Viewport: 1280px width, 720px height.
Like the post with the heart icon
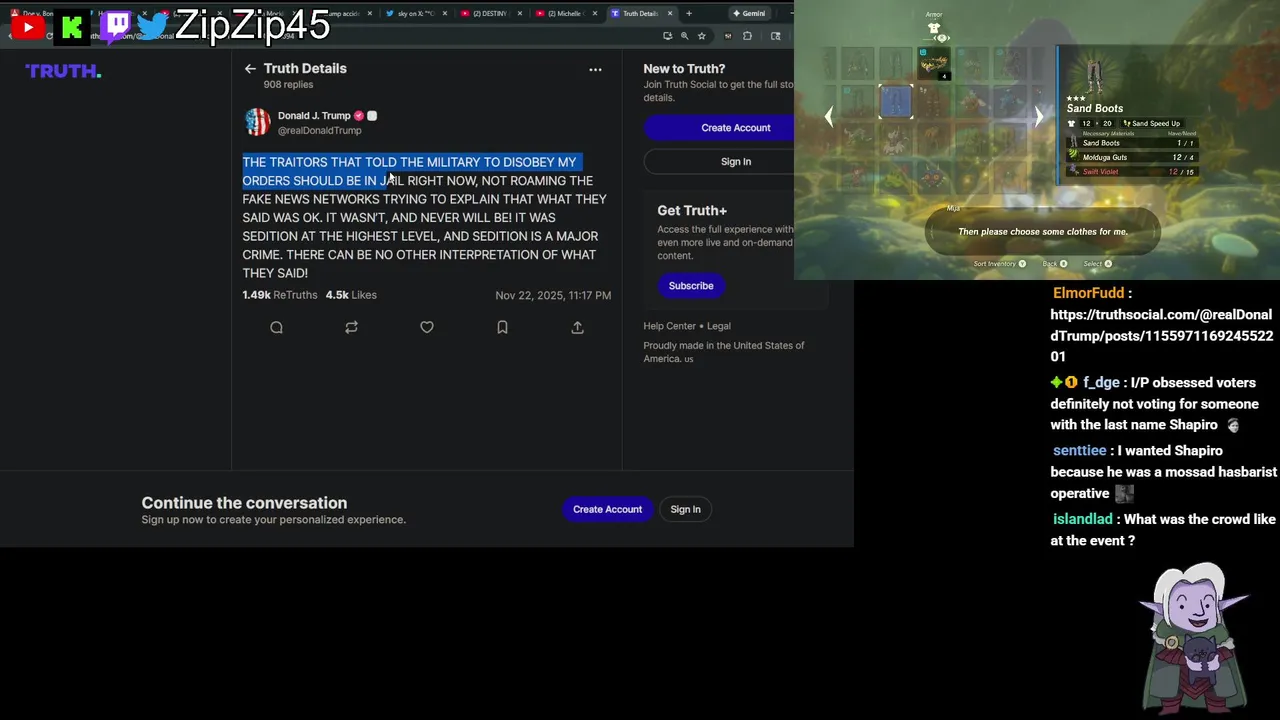pyautogui.click(x=427, y=327)
